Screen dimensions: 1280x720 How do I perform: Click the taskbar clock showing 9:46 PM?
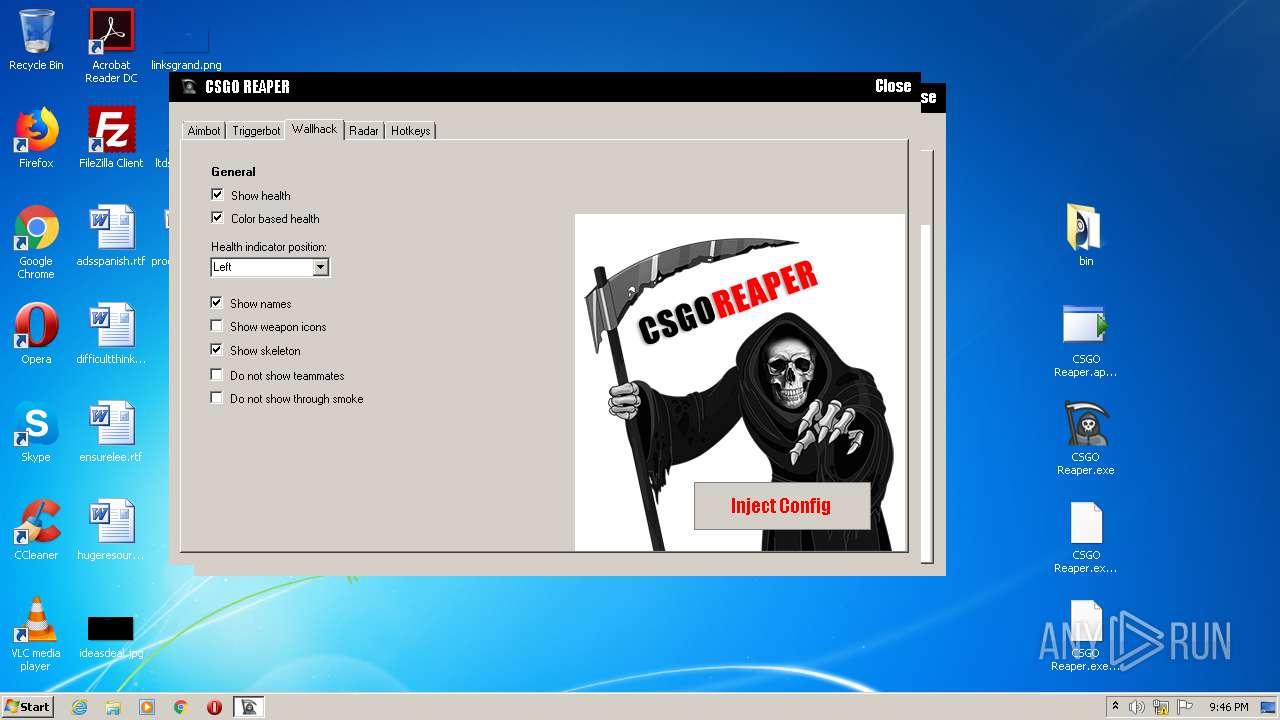coord(1228,707)
